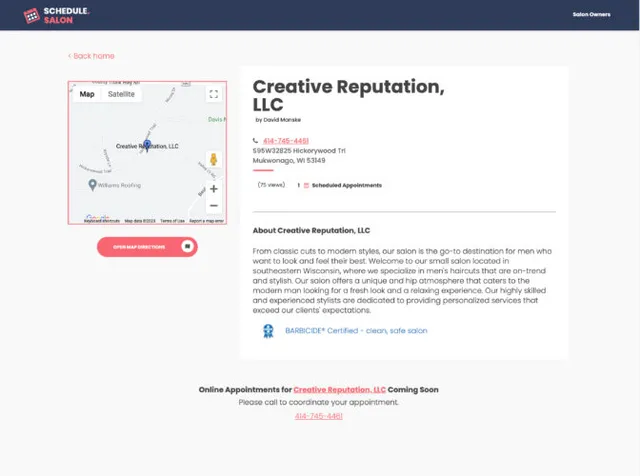Click the 'by David Manske' text

(278, 120)
